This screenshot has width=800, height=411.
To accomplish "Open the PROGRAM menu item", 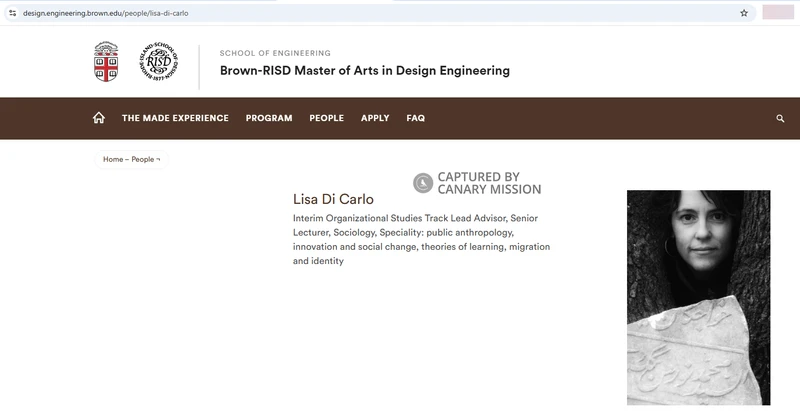I will pos(269,118).
